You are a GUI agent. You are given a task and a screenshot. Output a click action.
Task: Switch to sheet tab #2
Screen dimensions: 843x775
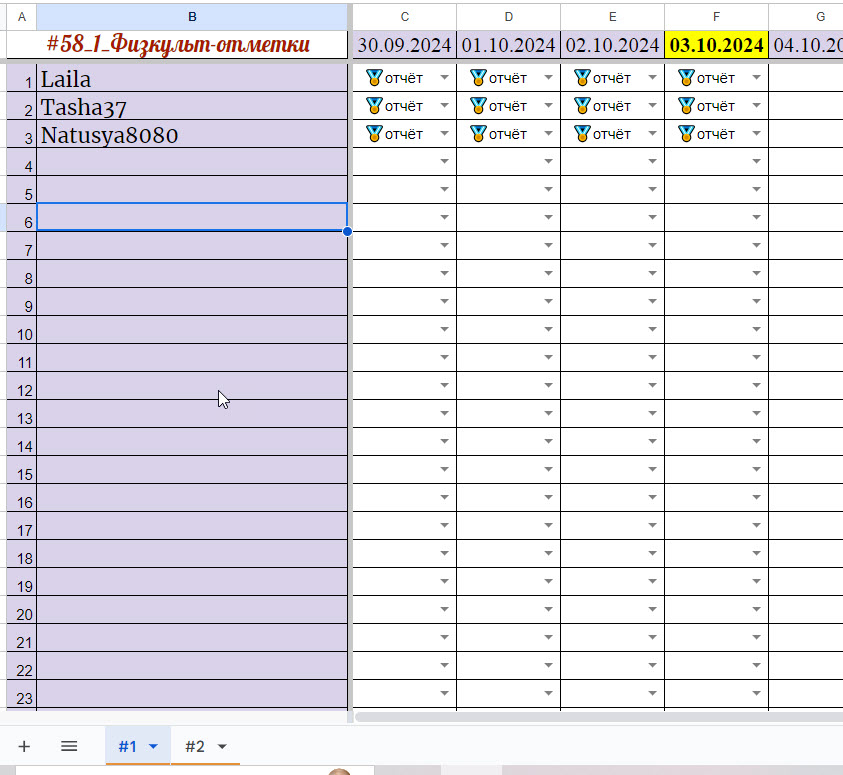(x=194, y=747)
